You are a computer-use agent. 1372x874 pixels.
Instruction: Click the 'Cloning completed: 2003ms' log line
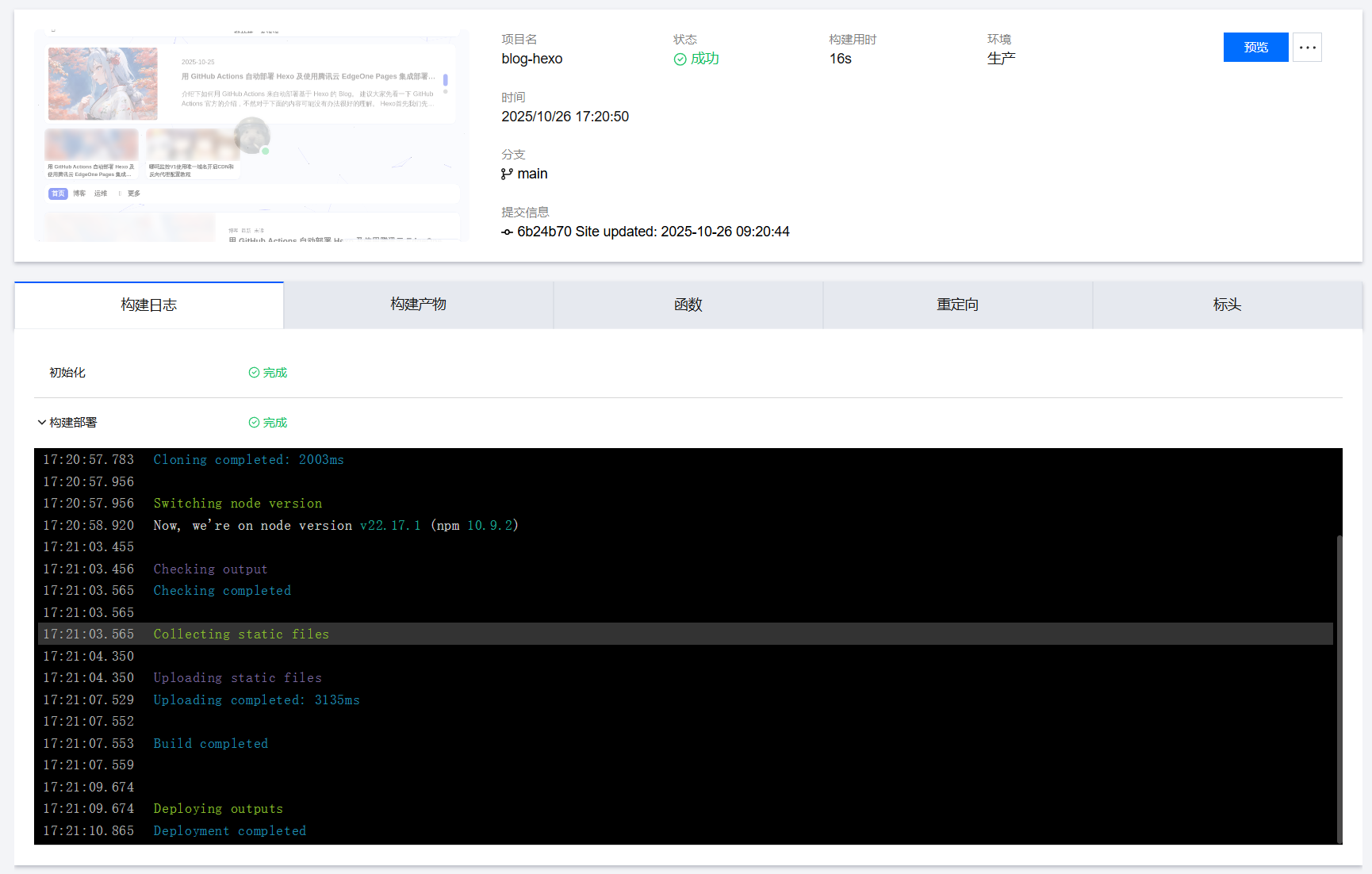(248, 460)
